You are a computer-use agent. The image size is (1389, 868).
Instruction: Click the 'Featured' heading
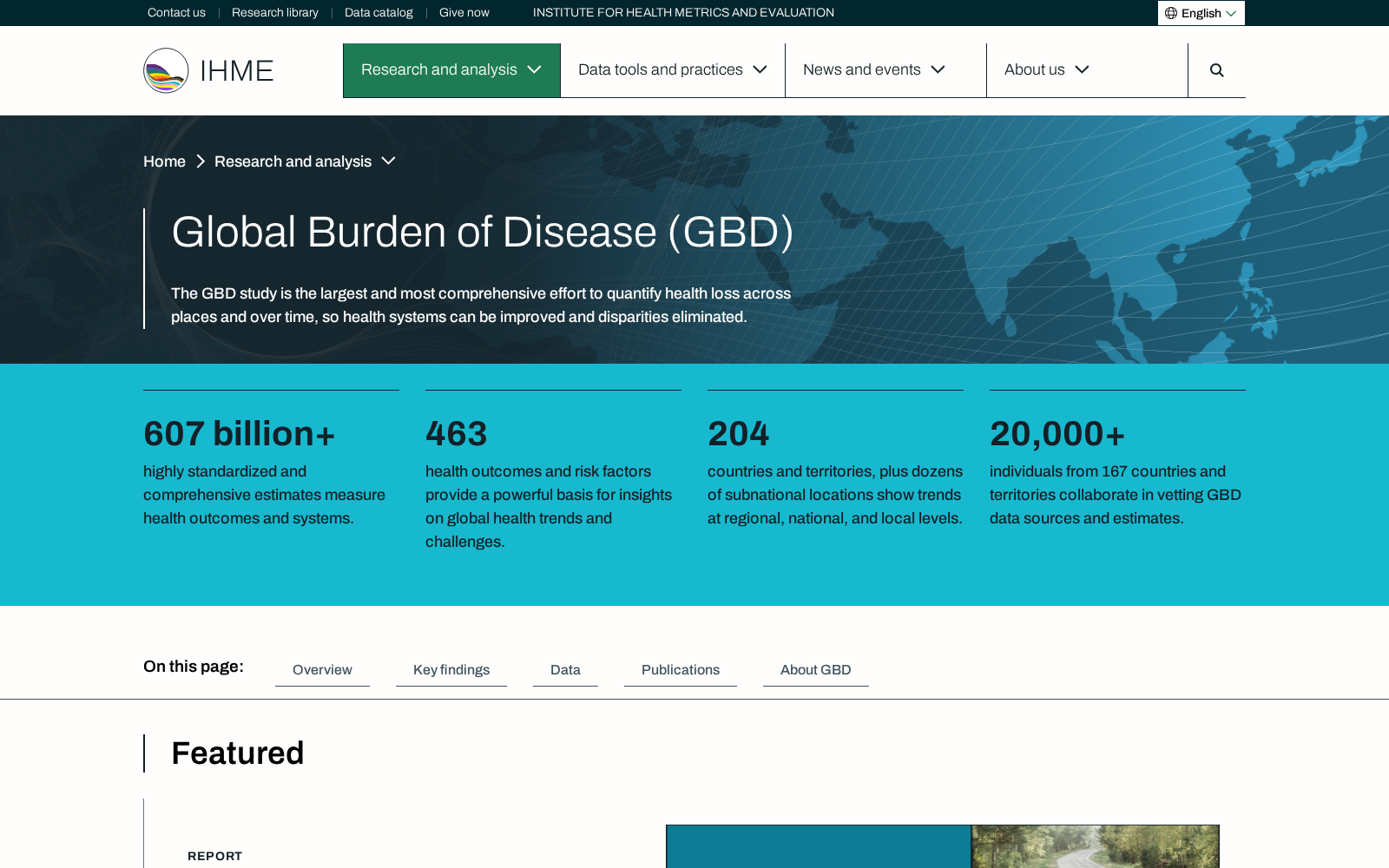point(238,753)
